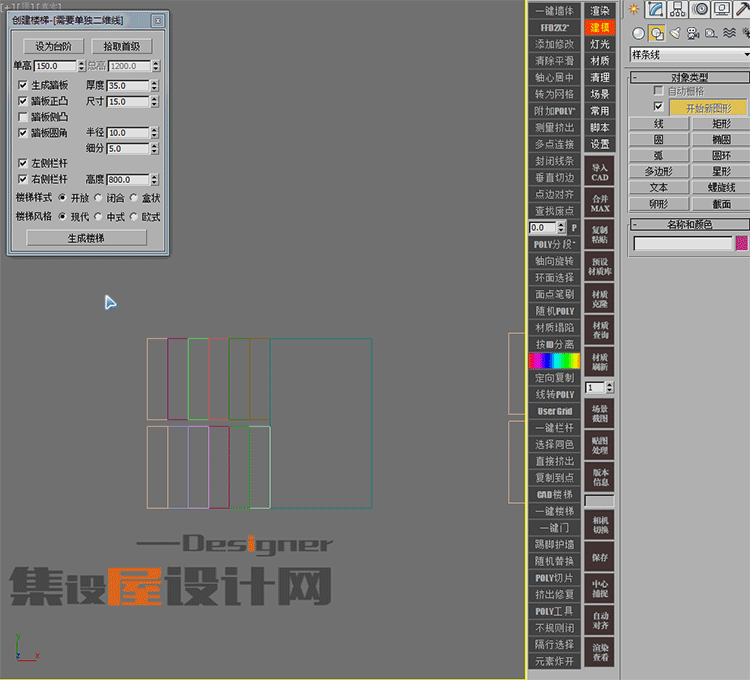750x680 pixels.
Task: Toggle the 开始新图形 checkbox
Action: 658,106
